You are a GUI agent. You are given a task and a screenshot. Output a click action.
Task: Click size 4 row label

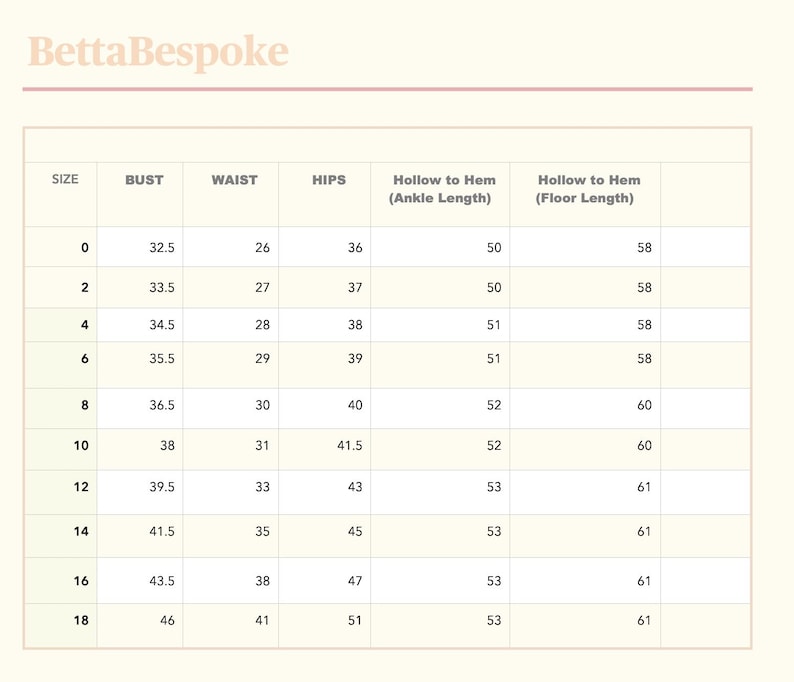(x=85, y=325)
